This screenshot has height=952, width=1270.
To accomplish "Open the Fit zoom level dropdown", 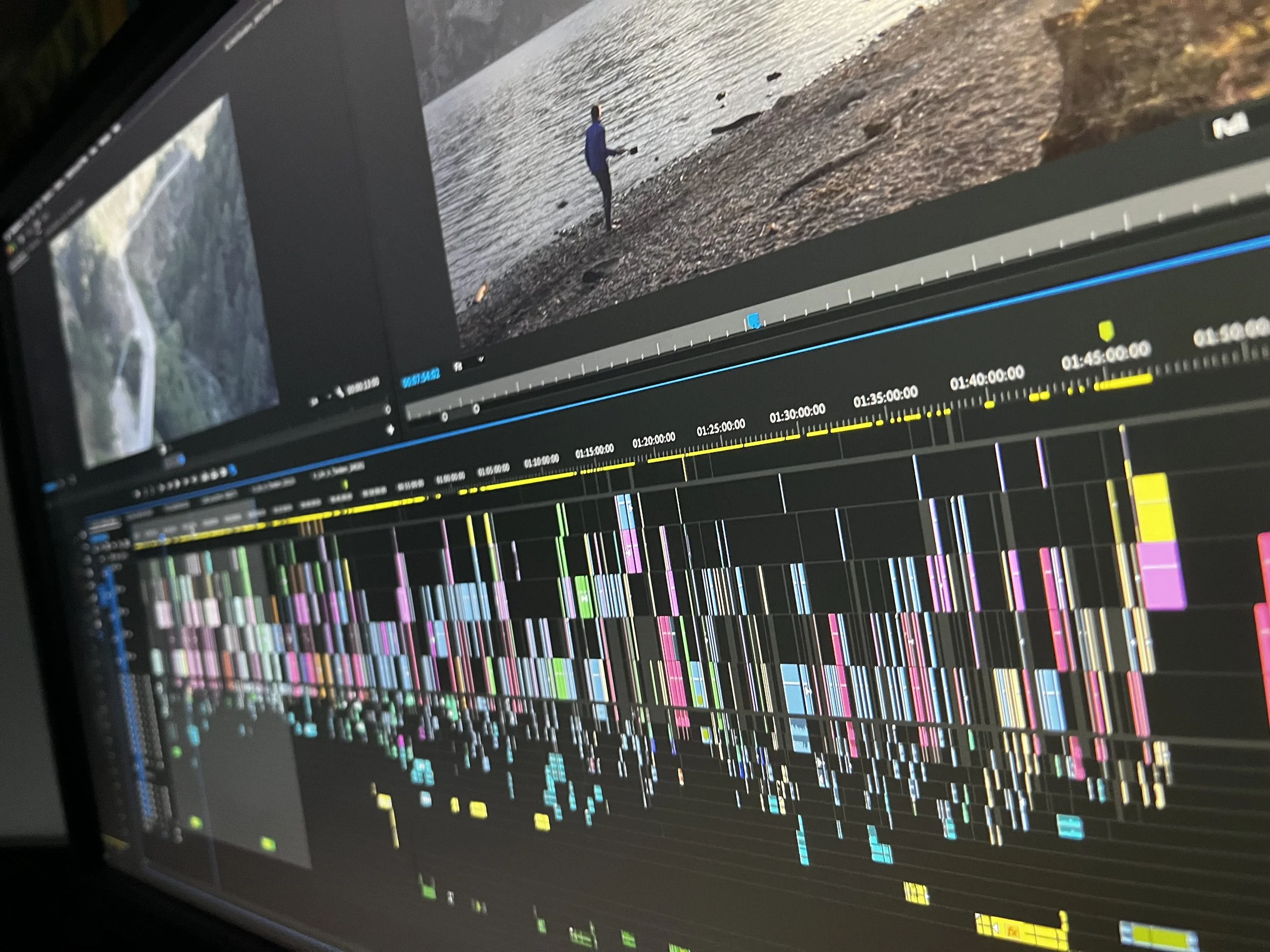I will tap(469, 363).
